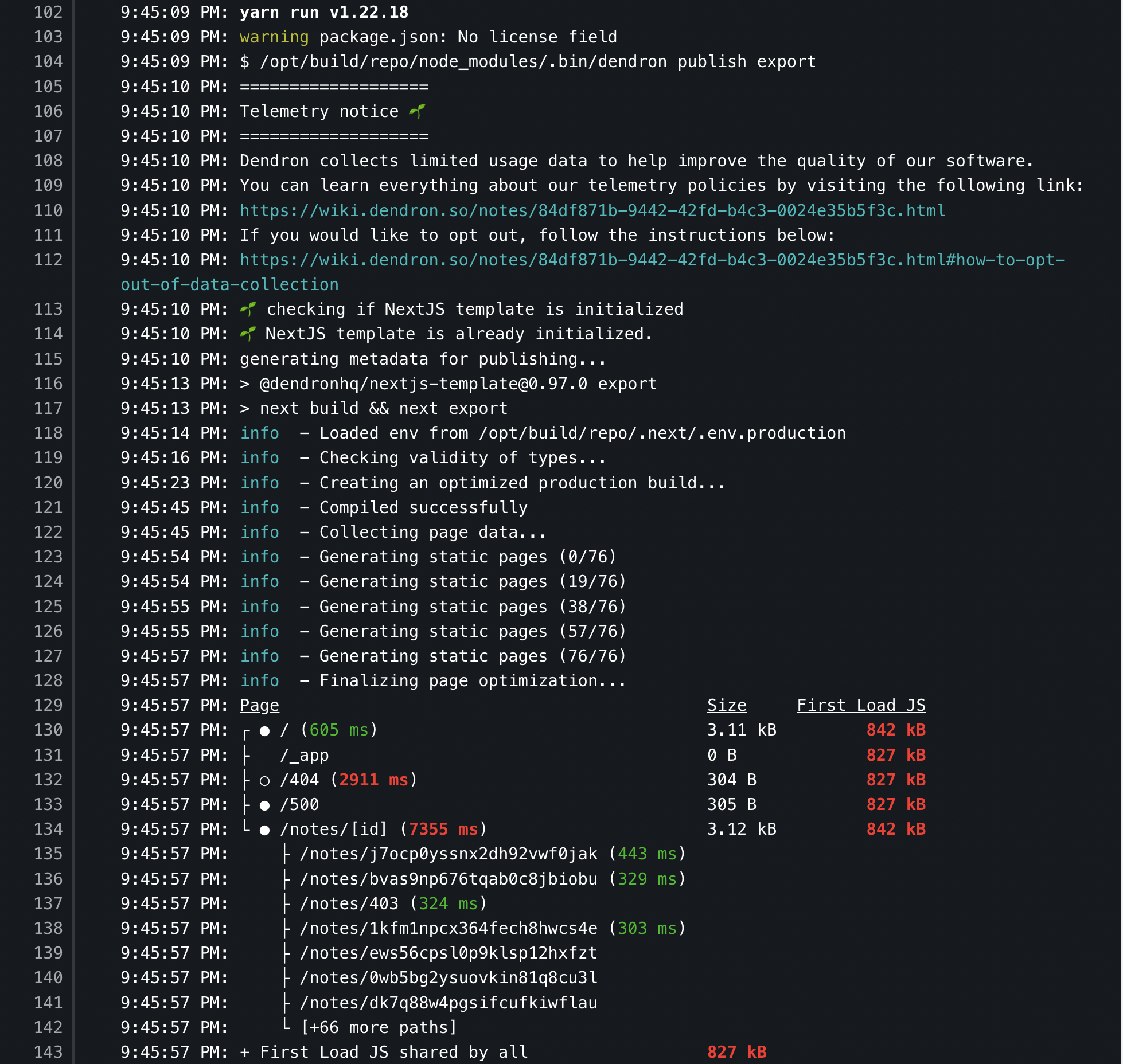Select the /500 page row
The image size is (1123, 1064).
(298, 804)
